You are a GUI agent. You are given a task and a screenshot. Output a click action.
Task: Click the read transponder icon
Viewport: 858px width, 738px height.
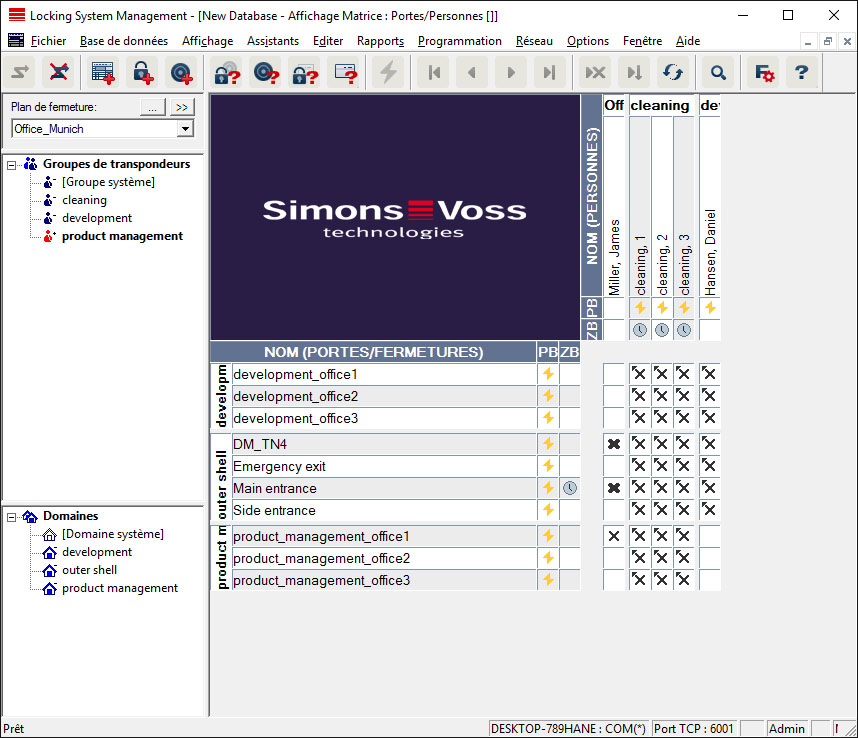click(x=265, y=72)
